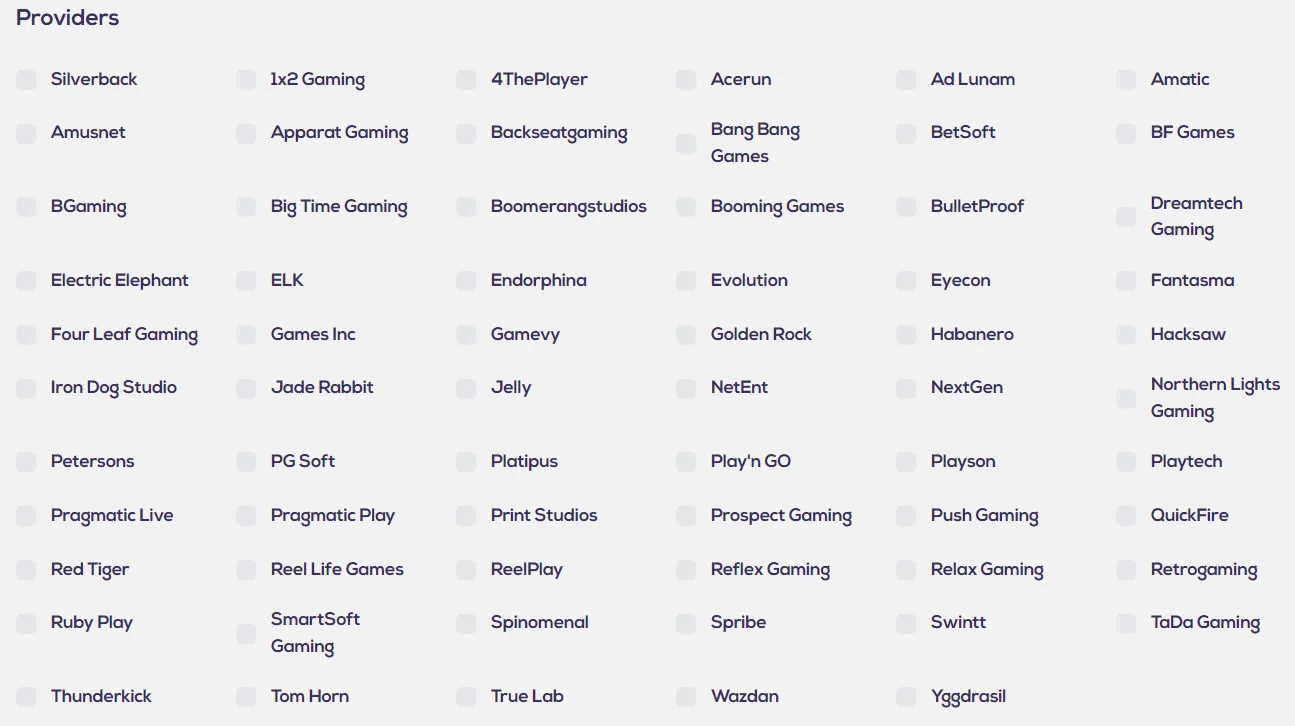Enable the NetEnt provider filter
This screenshot has height=726, width=1295.
tap(686, 388)
